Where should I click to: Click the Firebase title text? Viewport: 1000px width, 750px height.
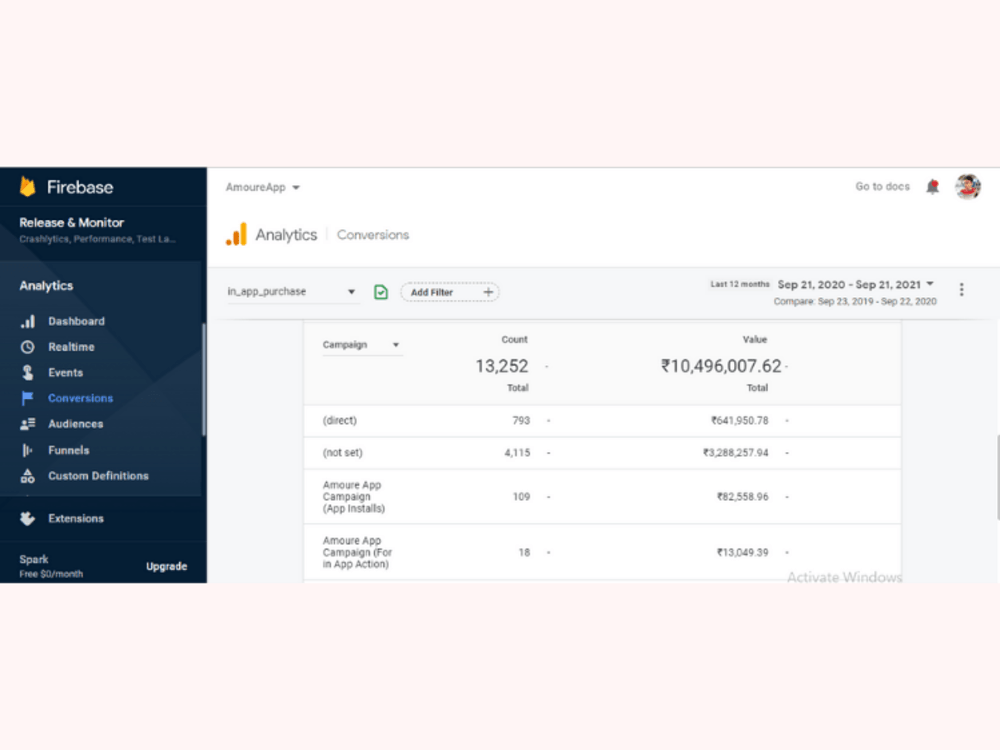click(80, 187)
